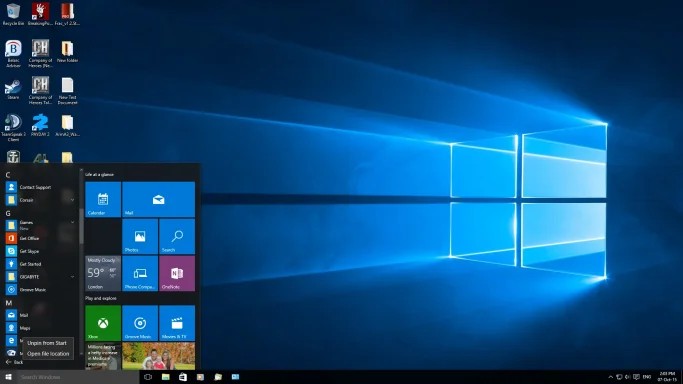Open the Phone Companion tile
This screenshot has width=683, height=384.
tap(140, 273)
